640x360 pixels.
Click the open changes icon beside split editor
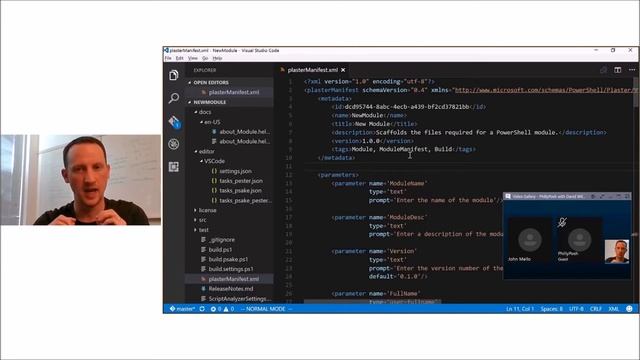pyautogui.click(x=603, y=70)
